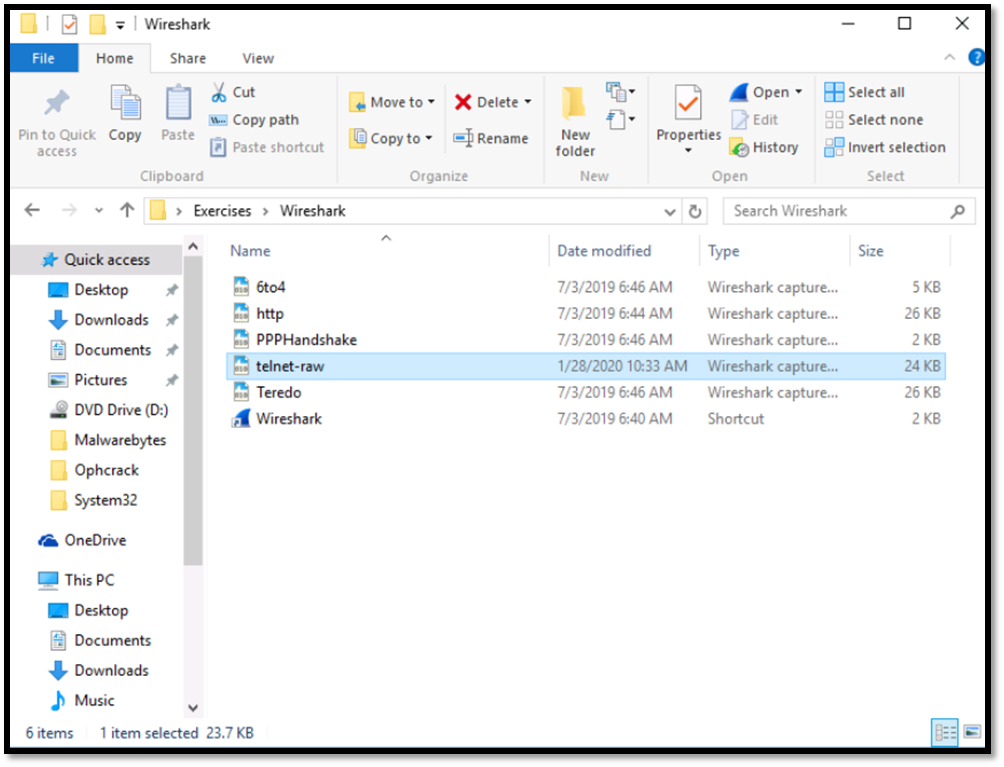This screenshot has width=1004, height=767.
Task: Sort by the Size column header
Action: pyautogui.click(x=900, y=251)
